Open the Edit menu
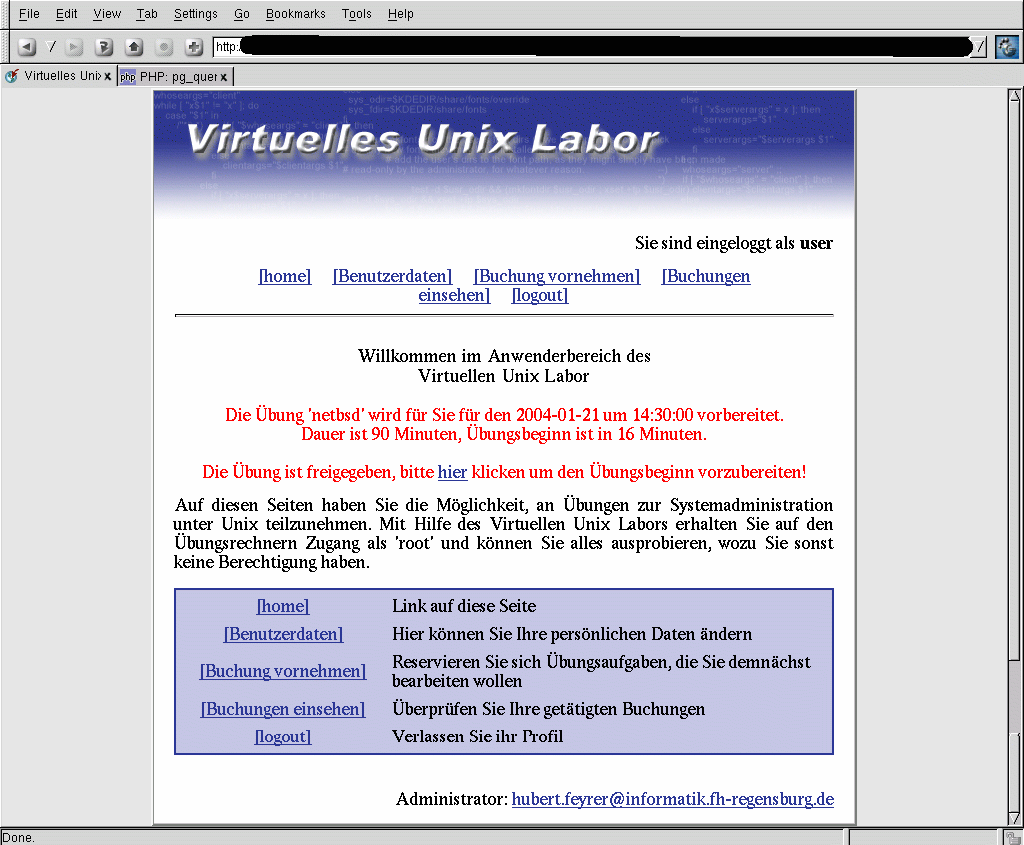Screen dimensions: 1024x845 66,14
